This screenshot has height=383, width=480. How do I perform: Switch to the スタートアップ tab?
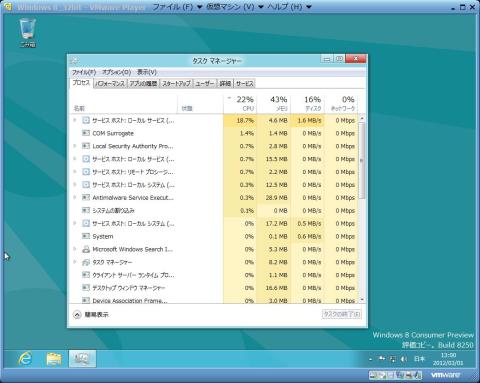click(176, 83)
